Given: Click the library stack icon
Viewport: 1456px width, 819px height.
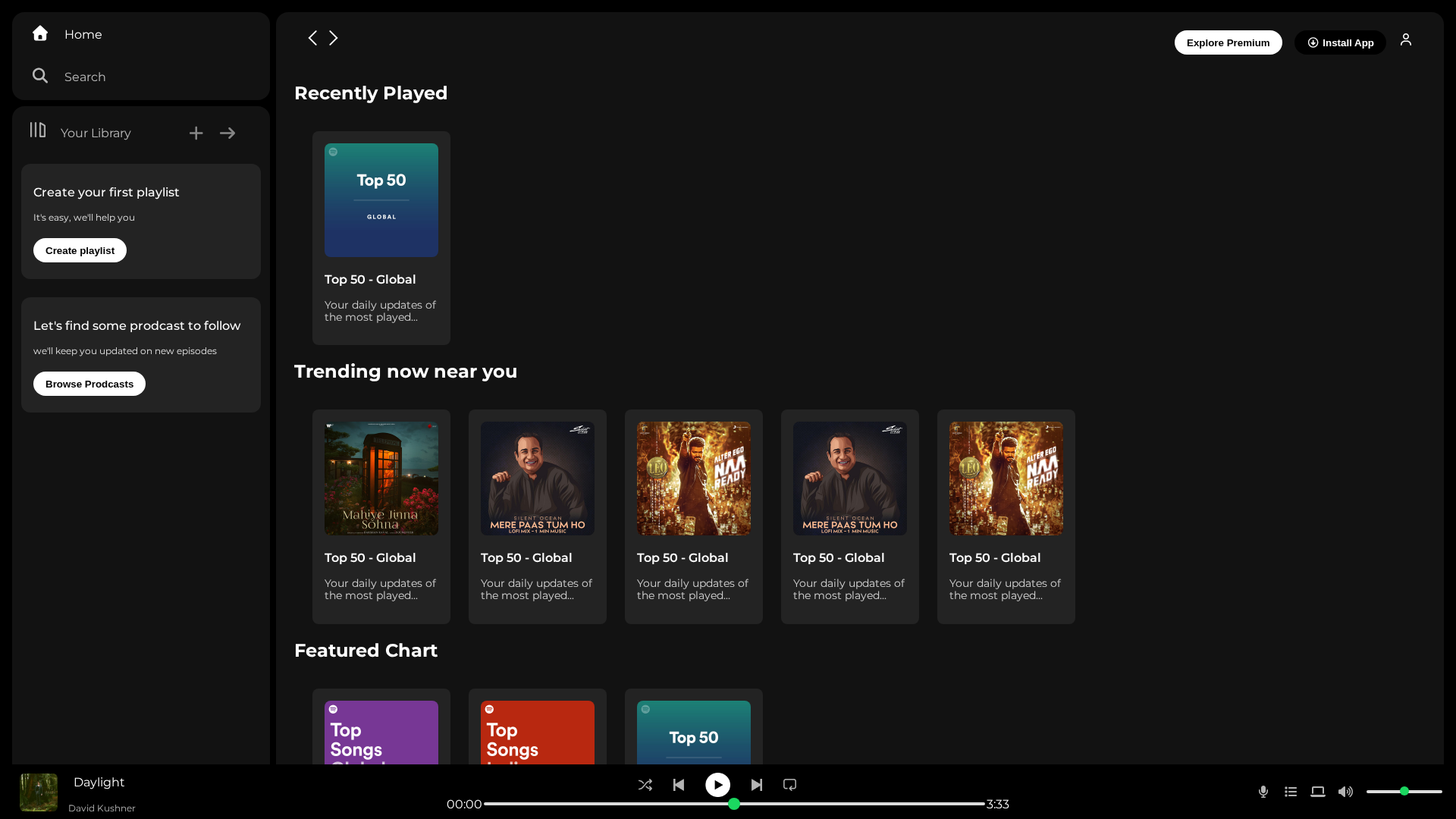Looking at the screenshot, I should (x=38, y=130).
